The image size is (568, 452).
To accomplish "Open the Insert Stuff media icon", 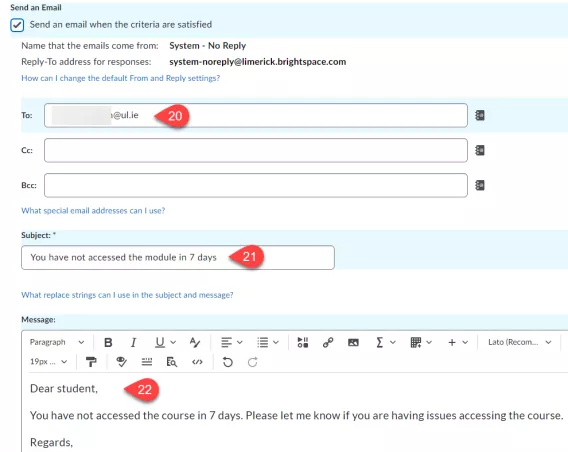I will [302, 342].
